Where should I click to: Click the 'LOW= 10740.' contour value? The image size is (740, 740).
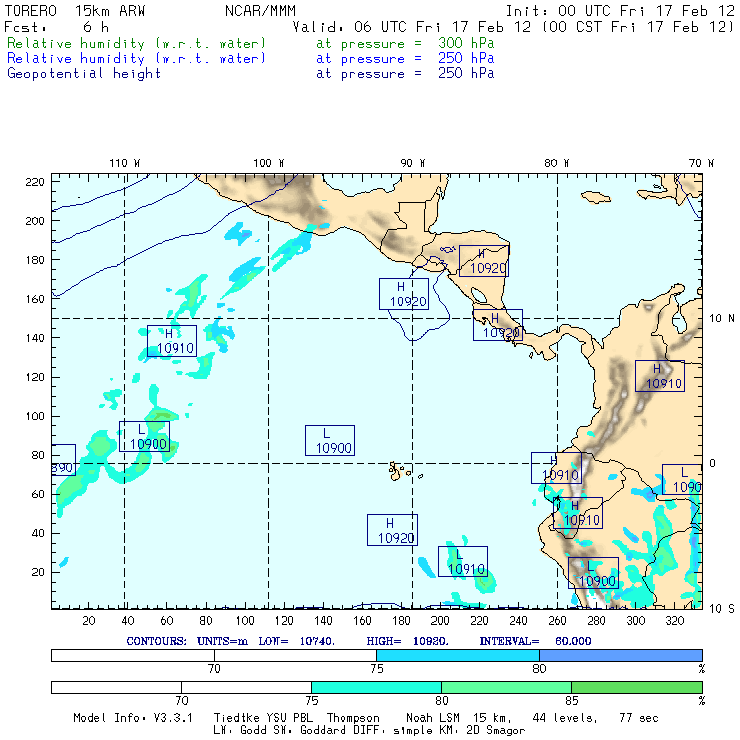pyautogui.click(x=296, y=641)
